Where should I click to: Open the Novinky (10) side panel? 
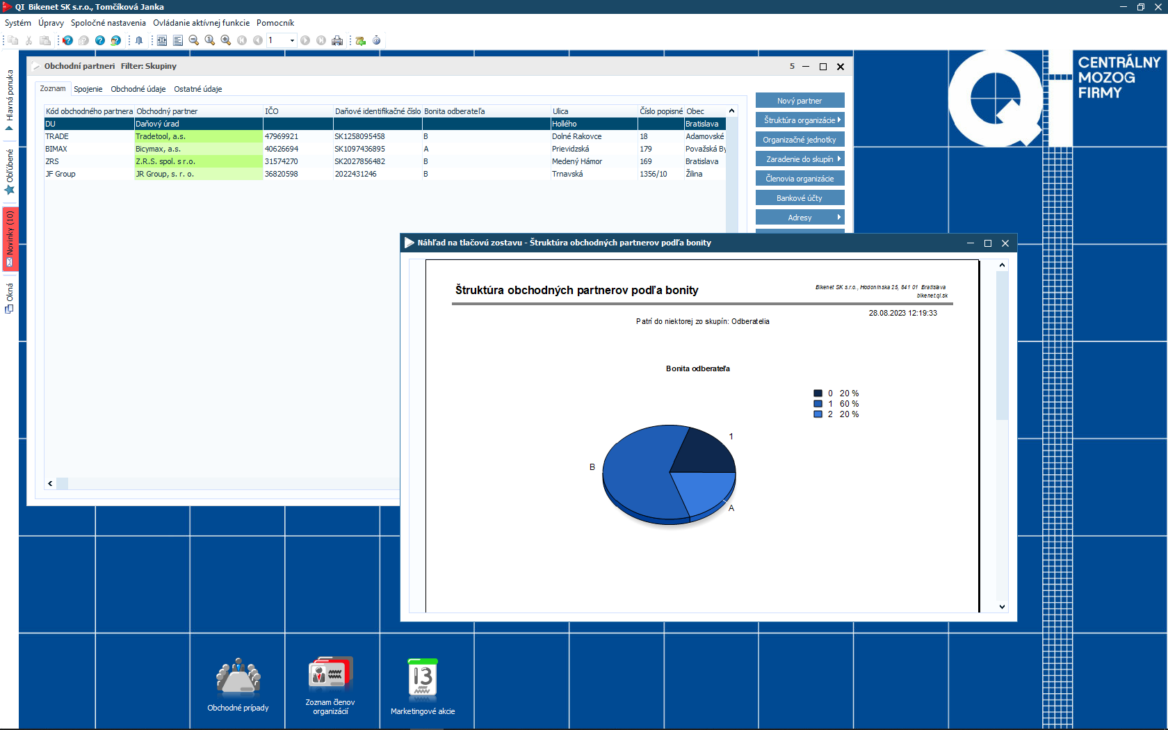tap(10, 239)
